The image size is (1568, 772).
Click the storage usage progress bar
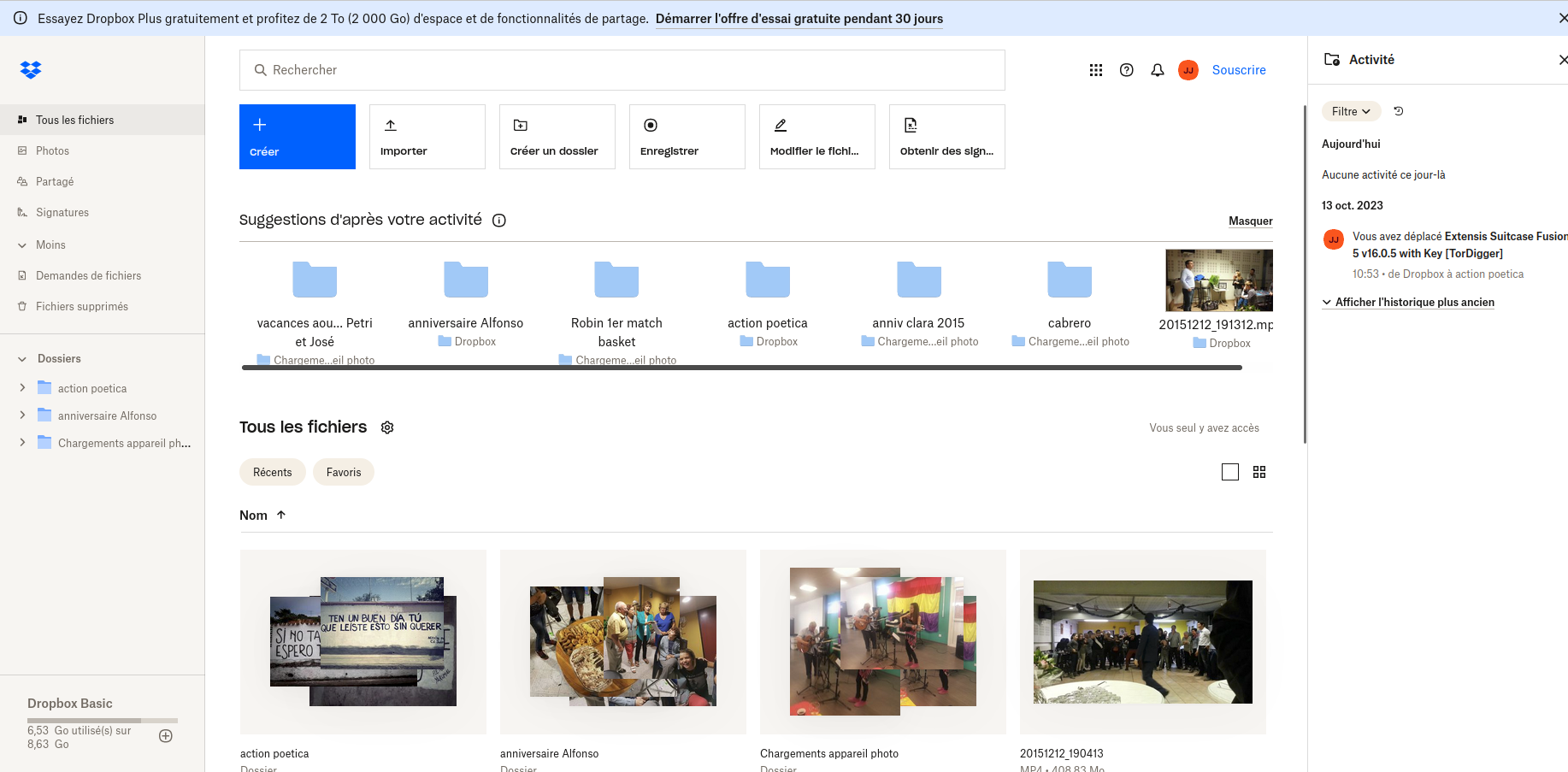pyautogui.click(x=103, y=721)
